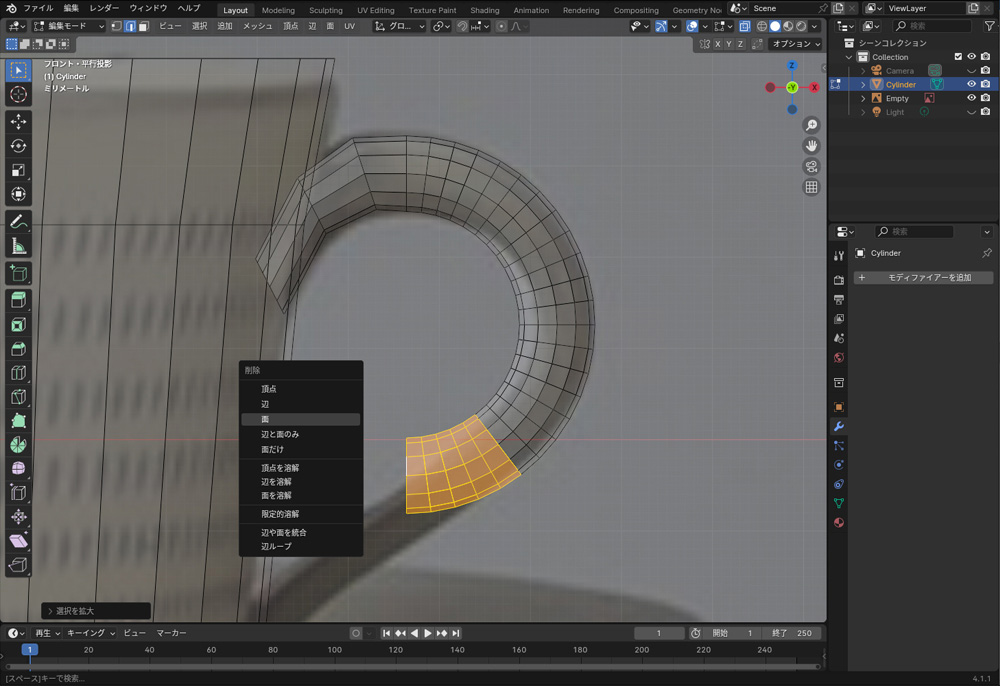Select the Move tool in the toolbar

18,121
